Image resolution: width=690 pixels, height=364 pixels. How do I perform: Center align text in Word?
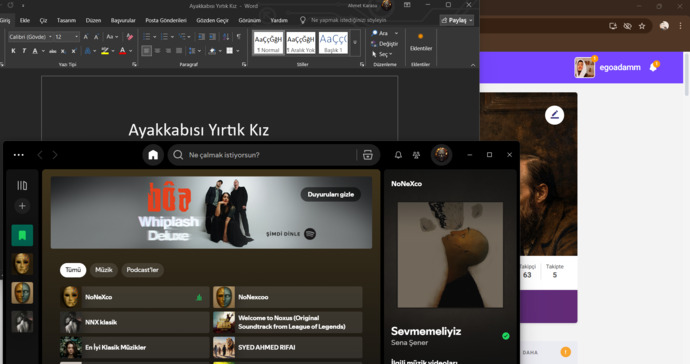coord(157,51)
